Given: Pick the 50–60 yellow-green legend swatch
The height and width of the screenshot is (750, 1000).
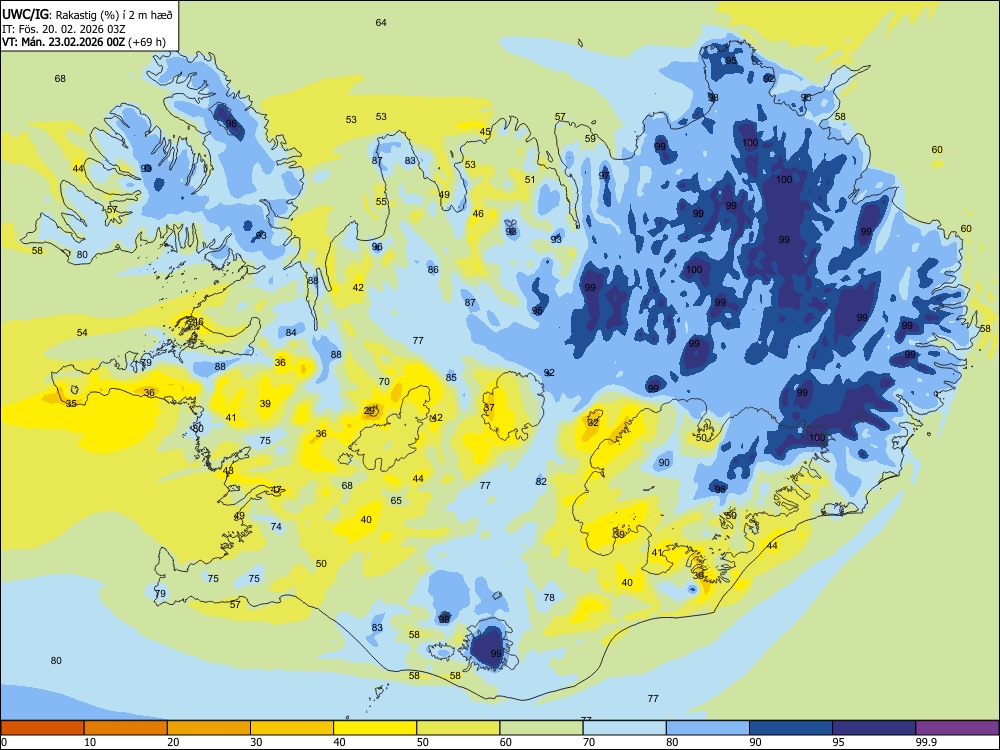Looking at the screenshot, I should pyautogui.click(x=458, y=728).
